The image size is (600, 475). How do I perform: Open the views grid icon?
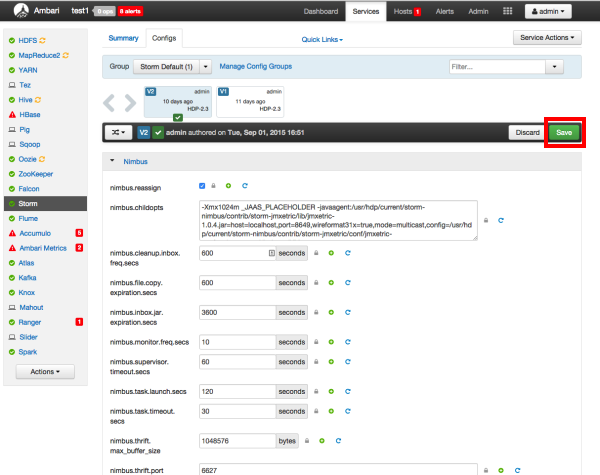(x=507, y=11)
